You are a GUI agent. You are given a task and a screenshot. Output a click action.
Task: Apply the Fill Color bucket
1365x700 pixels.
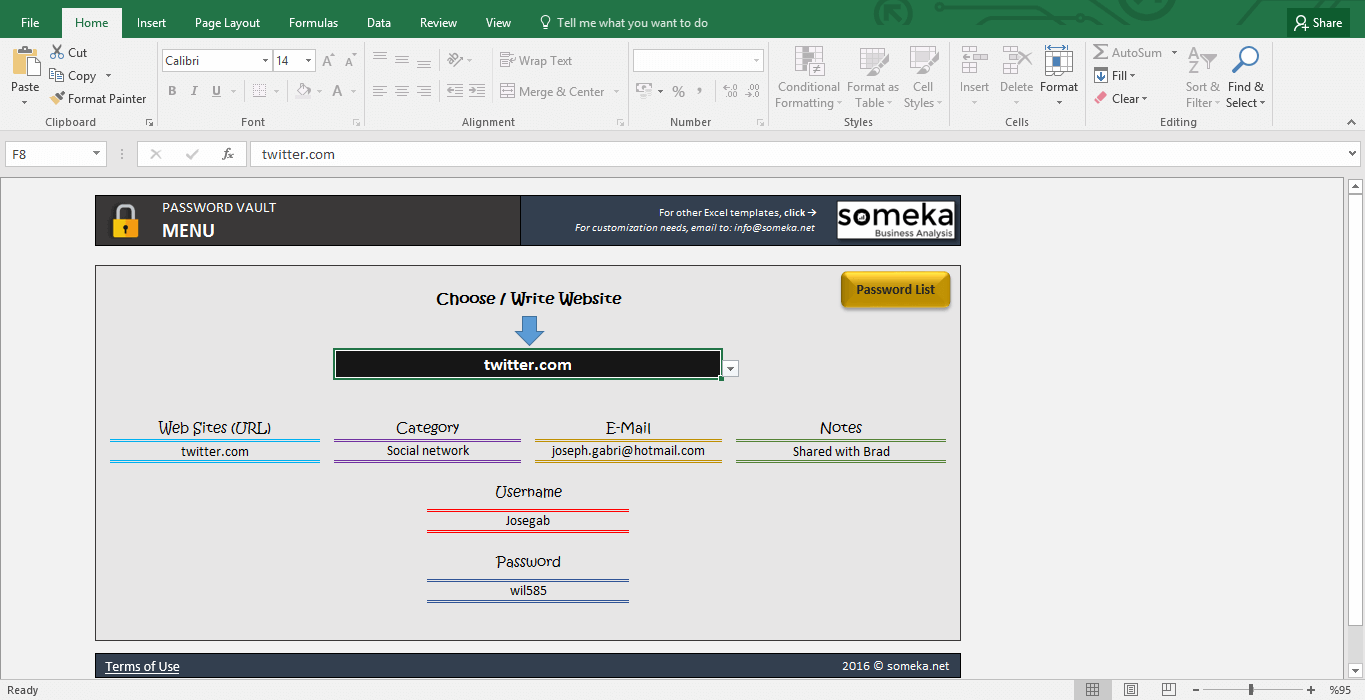point(304,91)
